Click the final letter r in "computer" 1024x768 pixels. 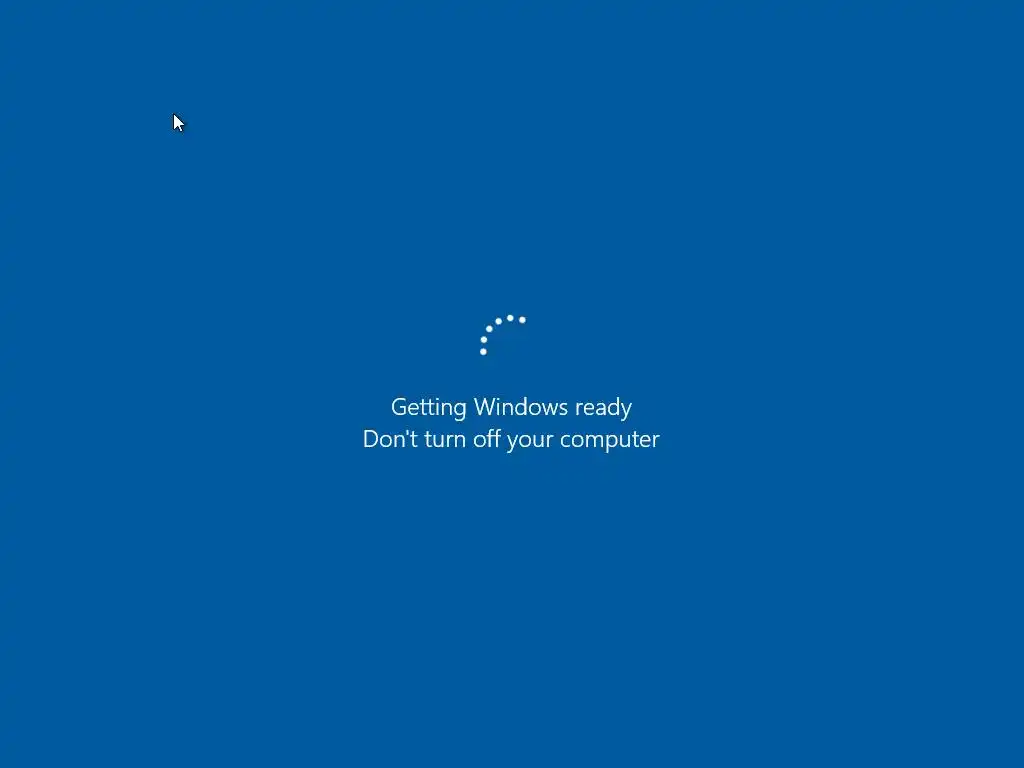(x=655, y=441)
